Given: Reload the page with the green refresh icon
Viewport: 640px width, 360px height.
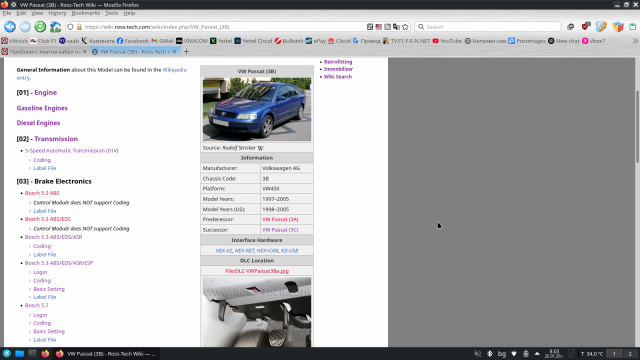Looking at the screenshot, I should tap(40, 27).
